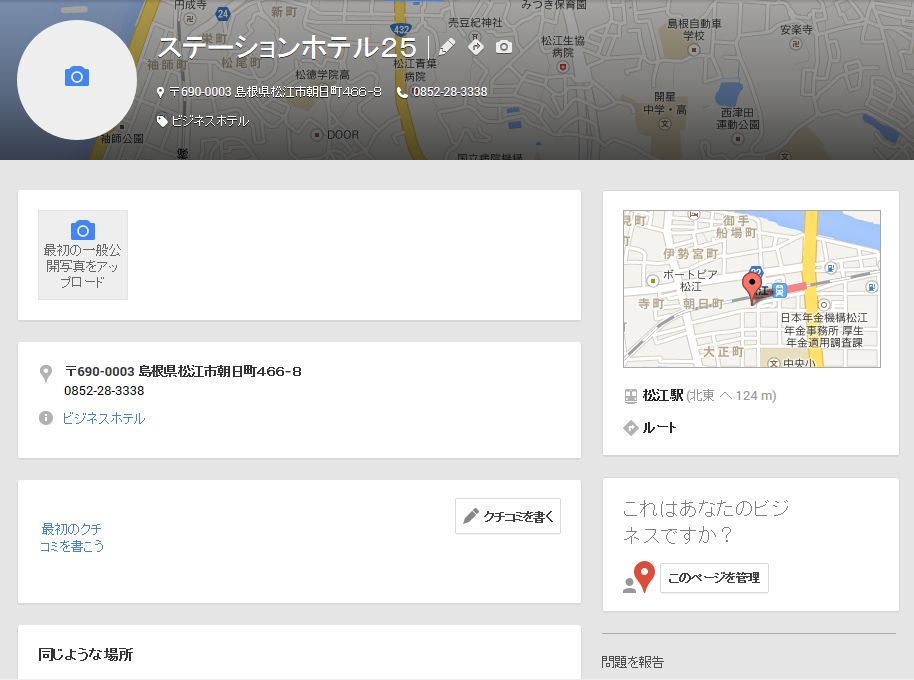The width and height of the screenshot is (914, 680).
Task: Open the ビジネスホテル category link in card
Action: click(104, 418)
